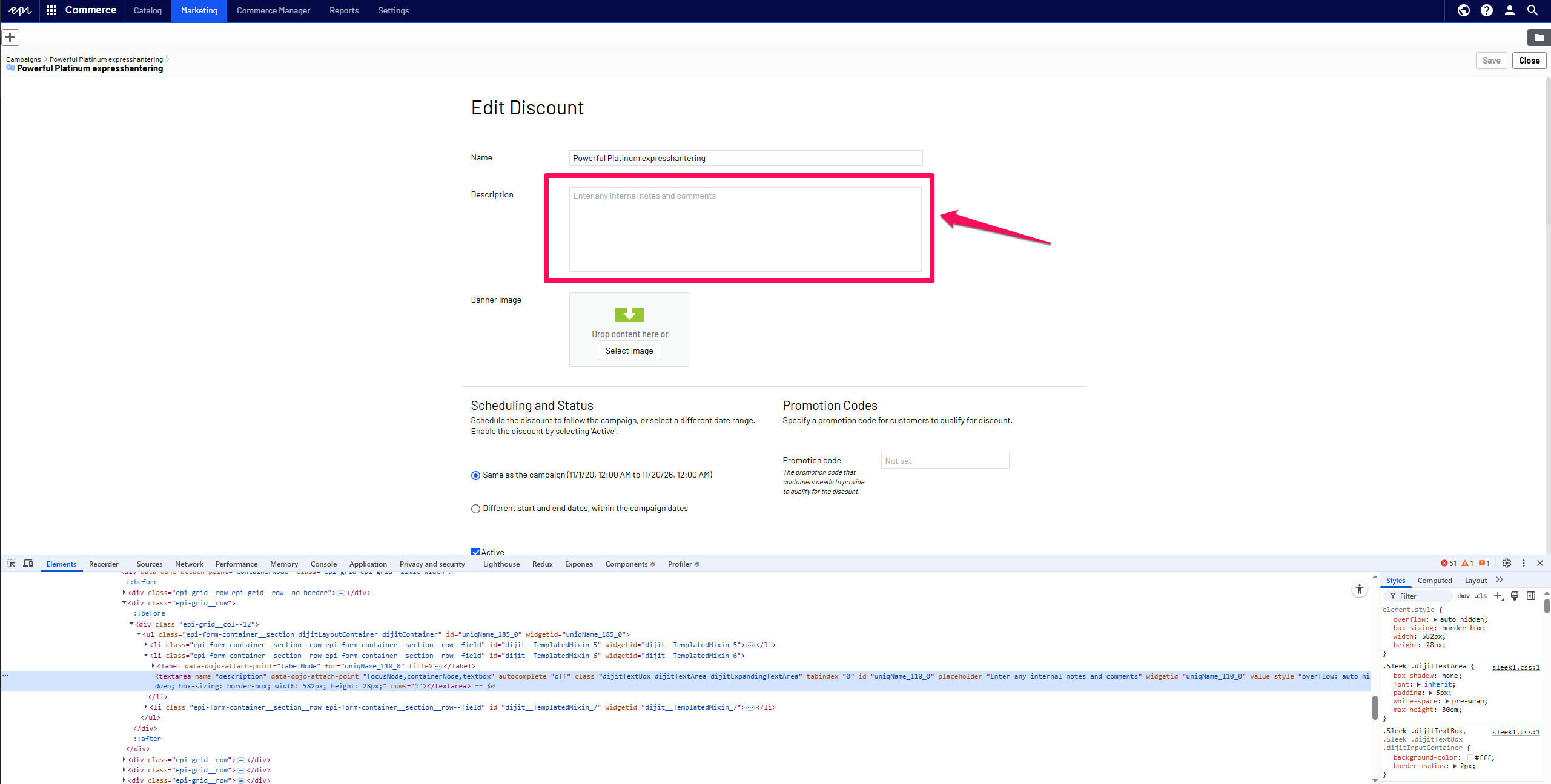Open DevTools settings gear icon

tap(1506, 564)
